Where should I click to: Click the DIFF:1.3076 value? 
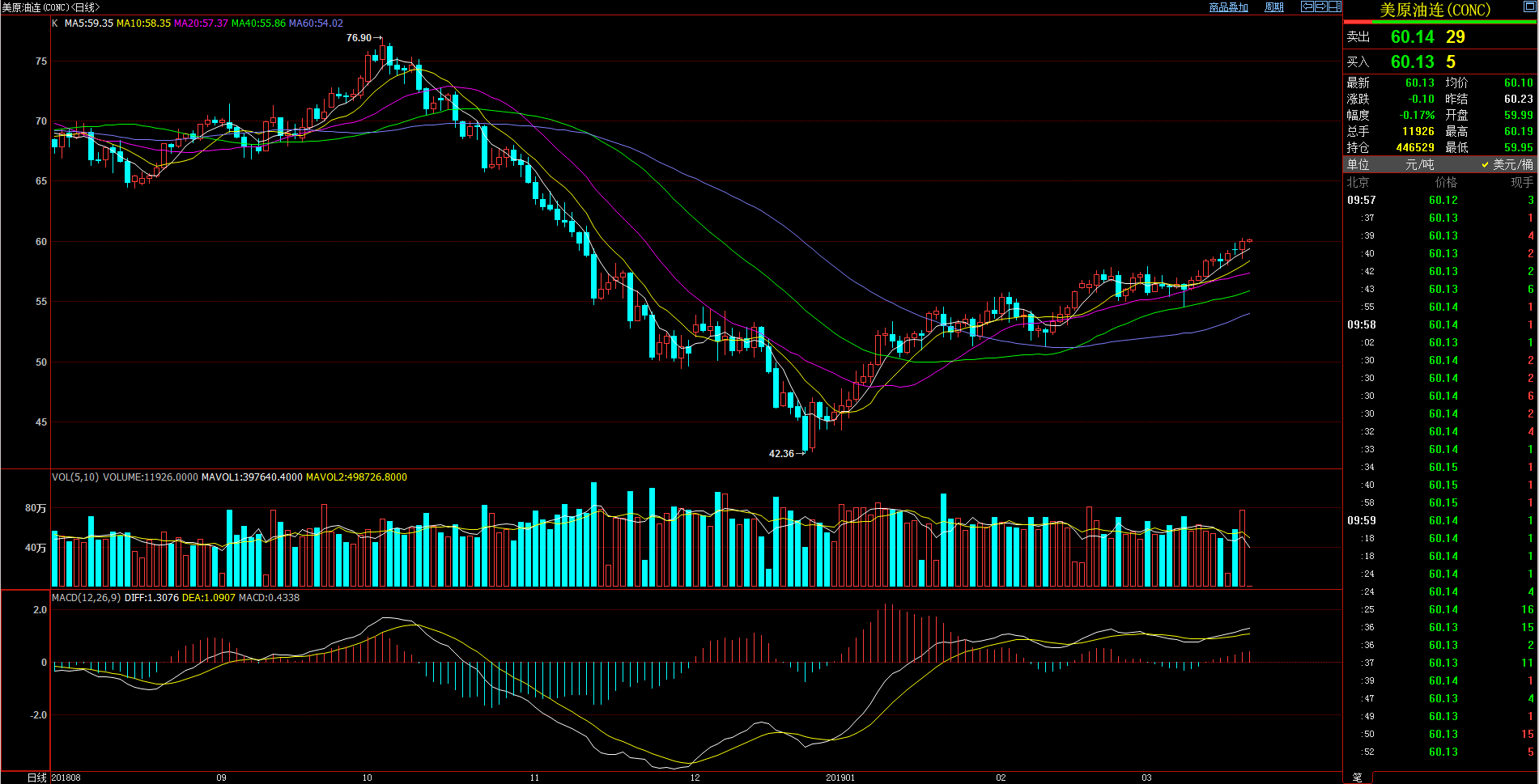coord(151,598)
